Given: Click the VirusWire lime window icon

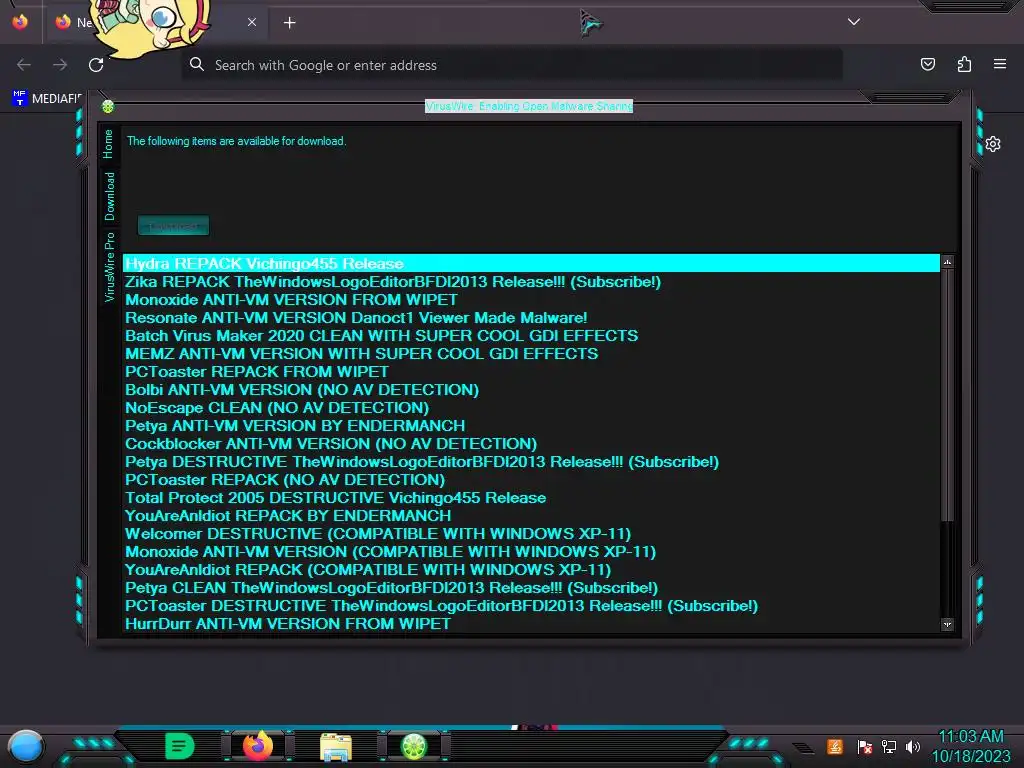Looking at the screenshot, I should pos(108,106).
